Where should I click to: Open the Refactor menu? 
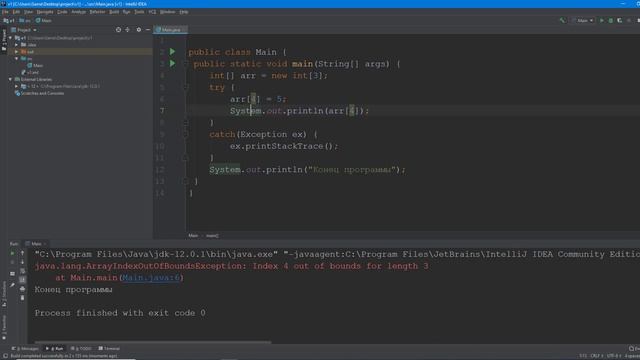(97, 12)
